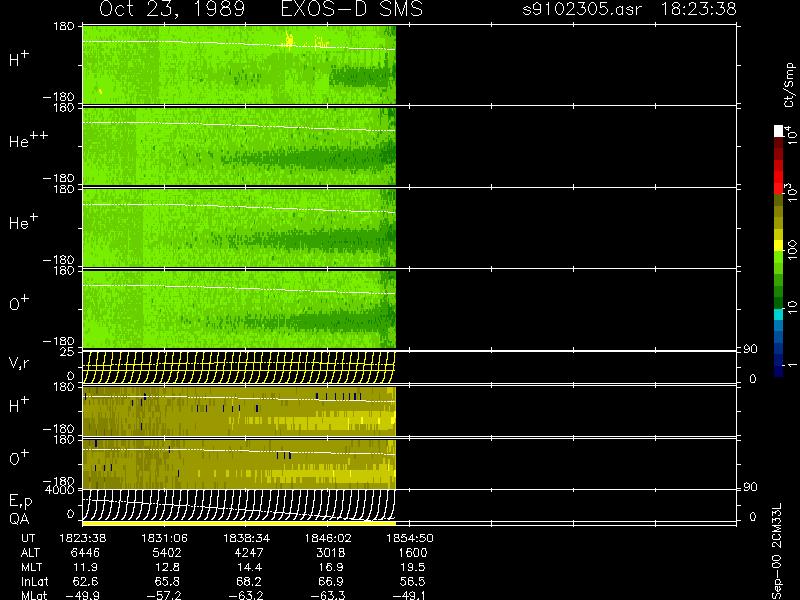Pick the white swatch atop the color bar

779,131
